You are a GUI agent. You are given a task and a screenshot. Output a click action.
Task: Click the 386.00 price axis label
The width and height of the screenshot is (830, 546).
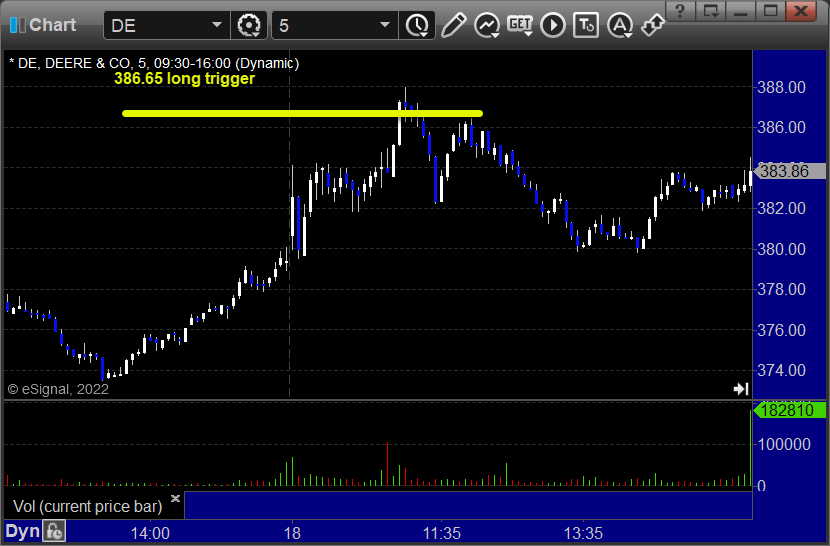tap(782, 127)
